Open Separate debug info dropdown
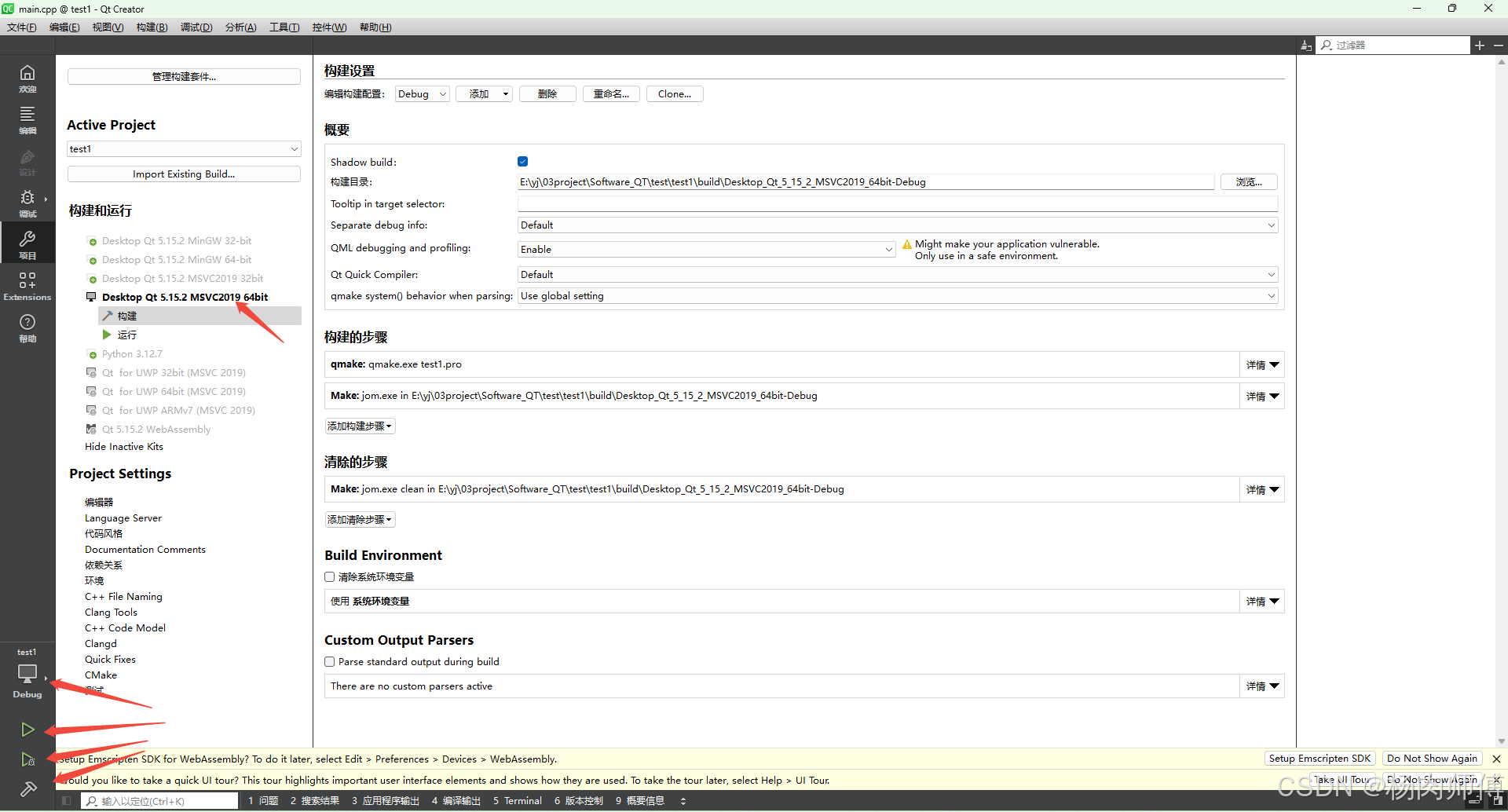 (898, 225)
